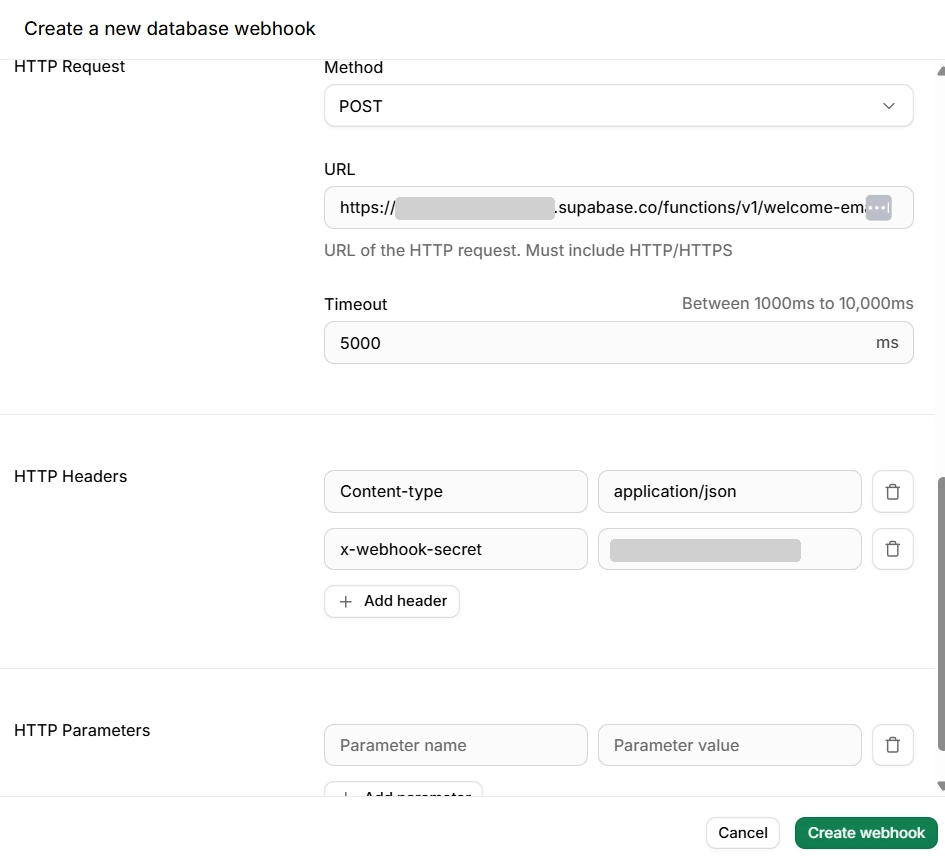Click the password manager icon in URL field
The height and width of the screenshot is (860, 945).
point(878,208)
